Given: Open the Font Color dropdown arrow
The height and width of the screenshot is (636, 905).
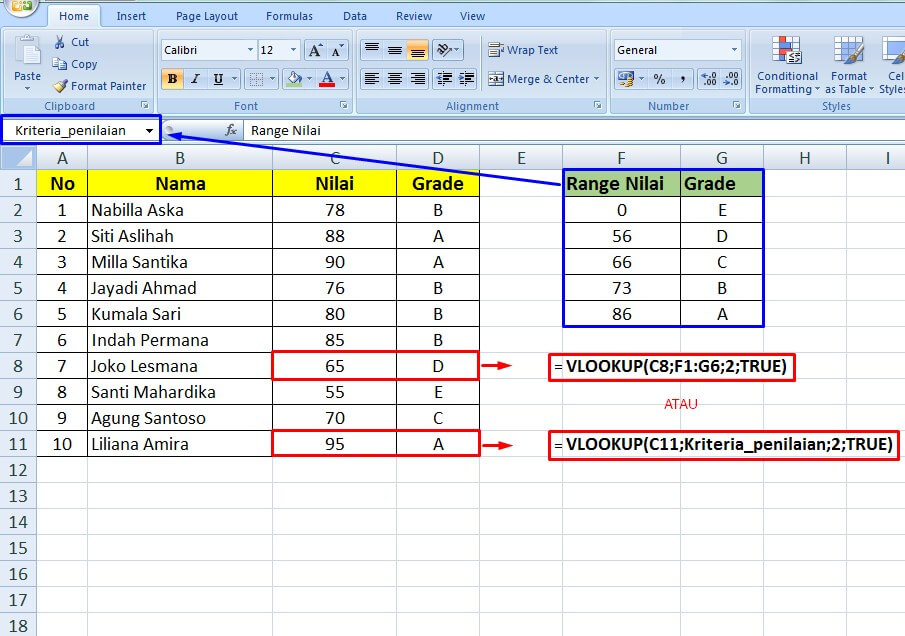Looking at the screenshot, I should tap(341, 78).
